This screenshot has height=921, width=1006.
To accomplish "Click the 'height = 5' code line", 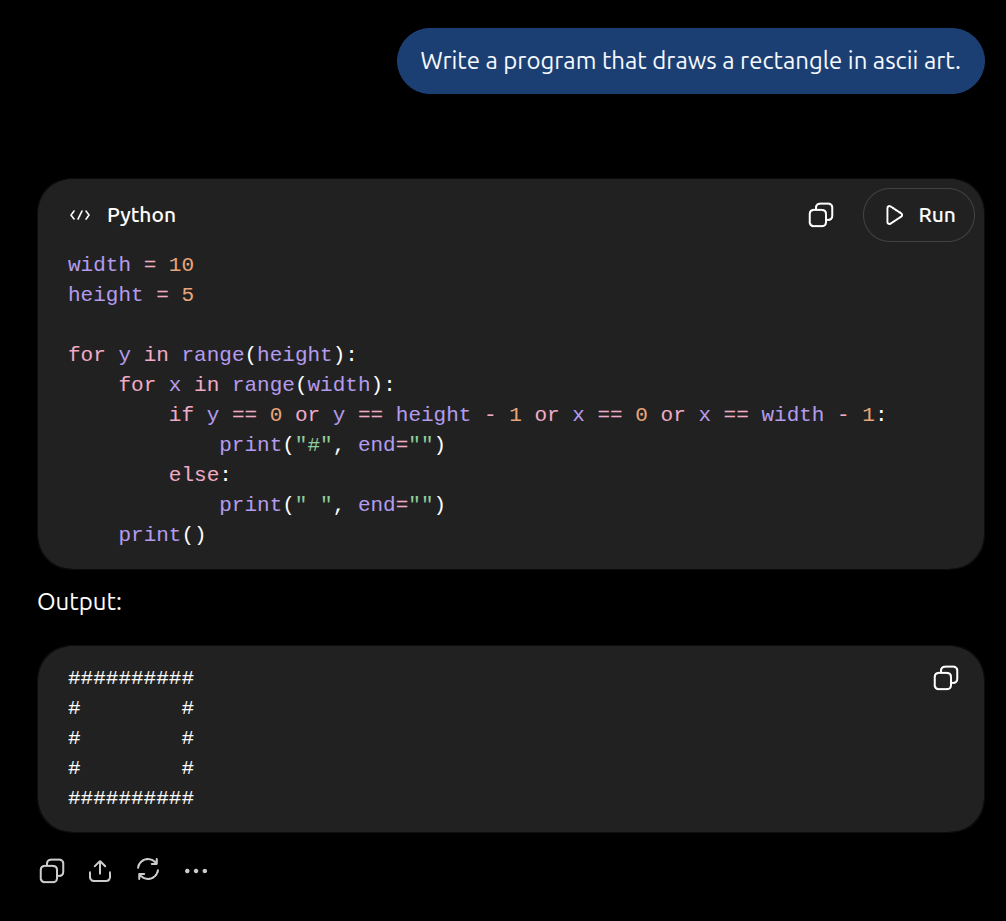I will point(131,294).
